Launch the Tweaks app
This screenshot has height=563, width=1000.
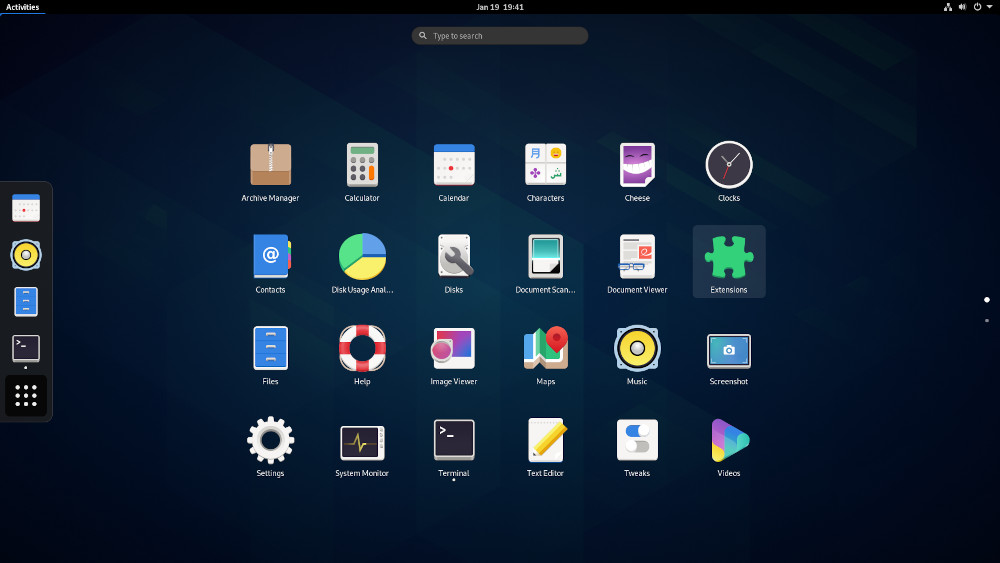[637, 446]
